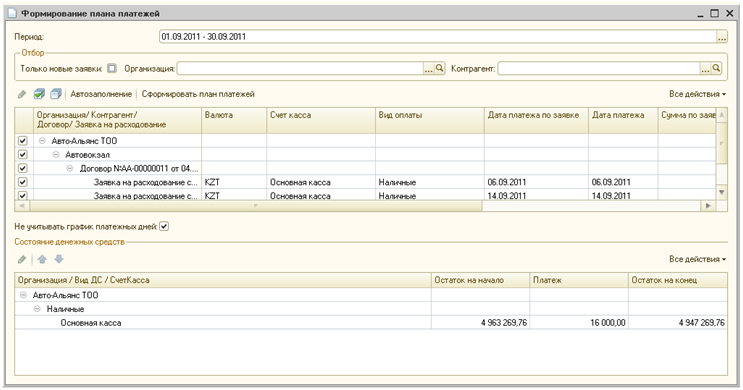The width and height of the screenshot is (743, 390).
Task: Click the Дата платежа column header
Action: [623, 120]
